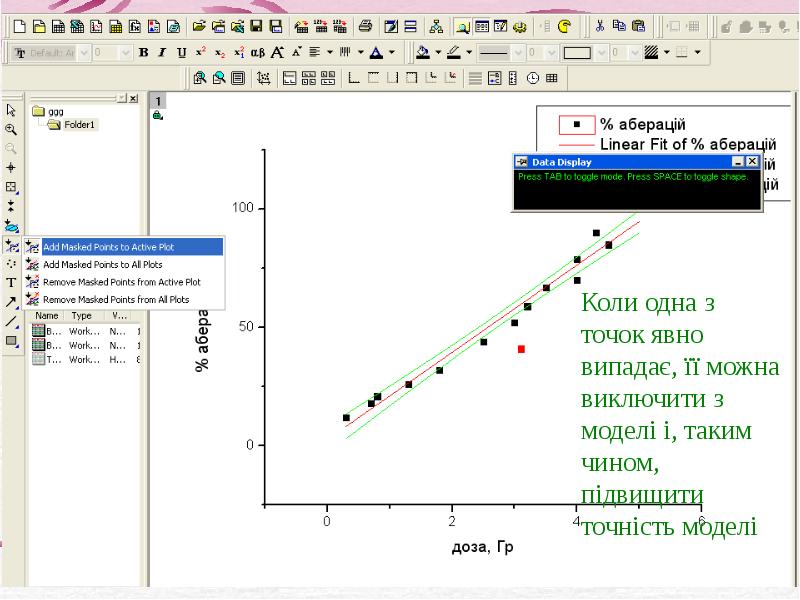Select the Arrow drawing tool
This screenshot has width=800, height=600.
pos(11,301)
